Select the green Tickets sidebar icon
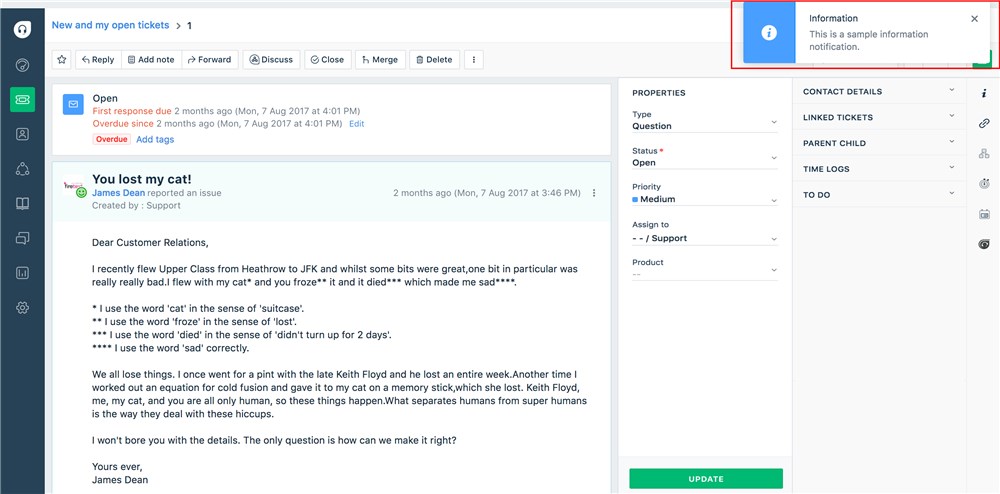 click(22, 99)
